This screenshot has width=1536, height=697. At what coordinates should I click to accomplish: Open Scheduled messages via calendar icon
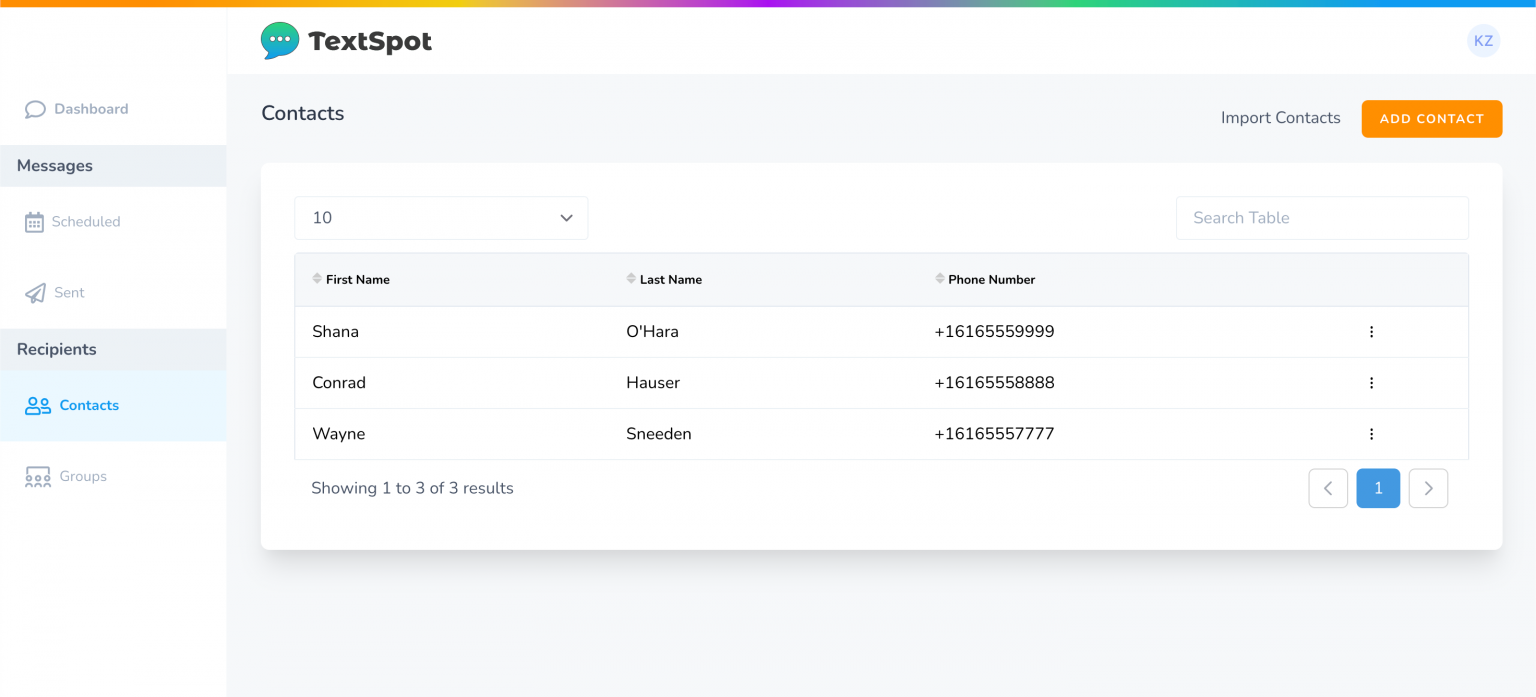[x=36, y=221]
